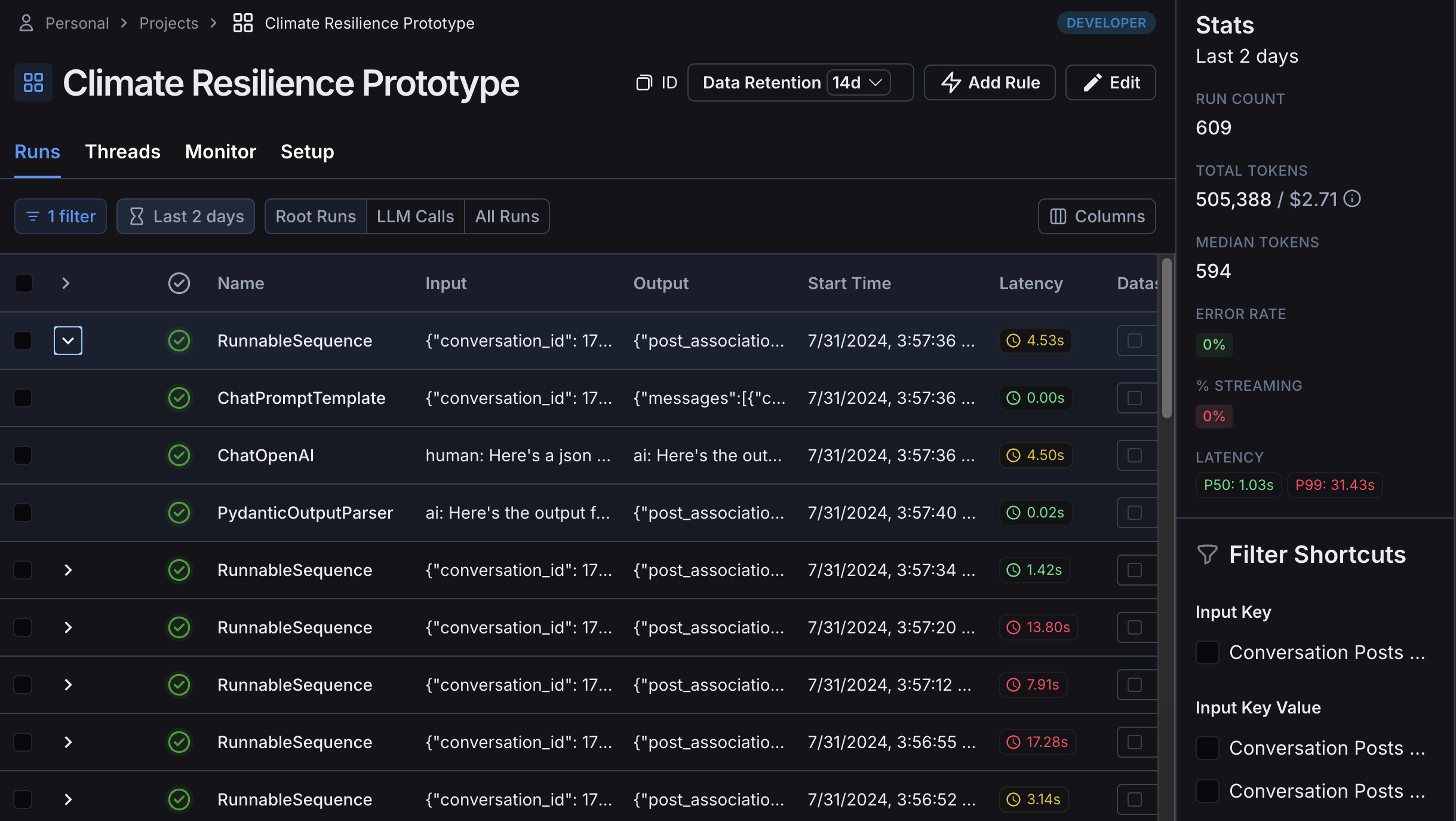This screenshot has width=1456, height=821.
Task: Click the project grid icon beside the title
Action: pyautogui.click(x=33, y=82)
